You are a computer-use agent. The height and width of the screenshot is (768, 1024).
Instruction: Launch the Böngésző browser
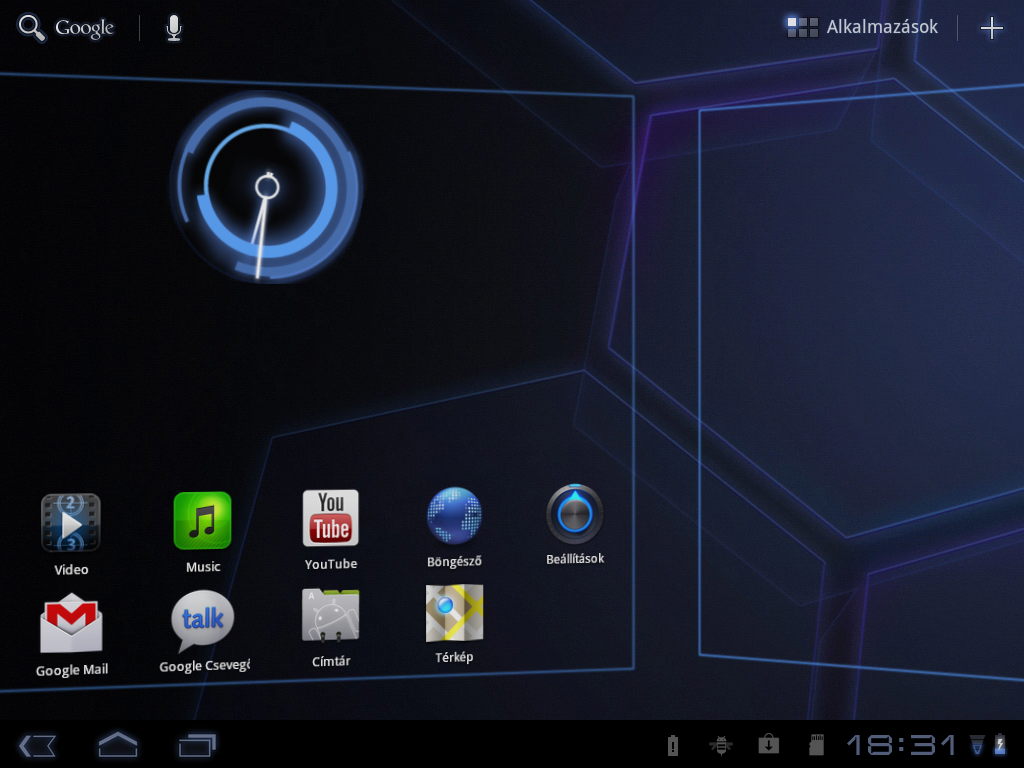click(x=454, y=528)
